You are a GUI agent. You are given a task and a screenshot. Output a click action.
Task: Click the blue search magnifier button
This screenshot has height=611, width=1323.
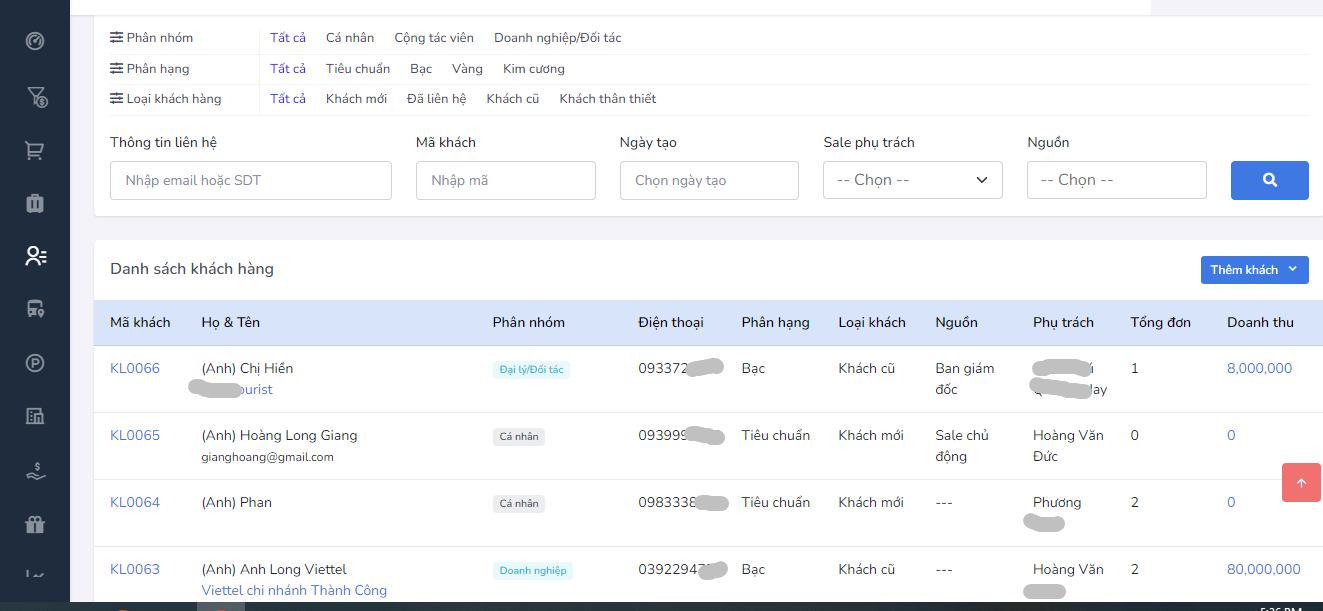pos(1269,180)
